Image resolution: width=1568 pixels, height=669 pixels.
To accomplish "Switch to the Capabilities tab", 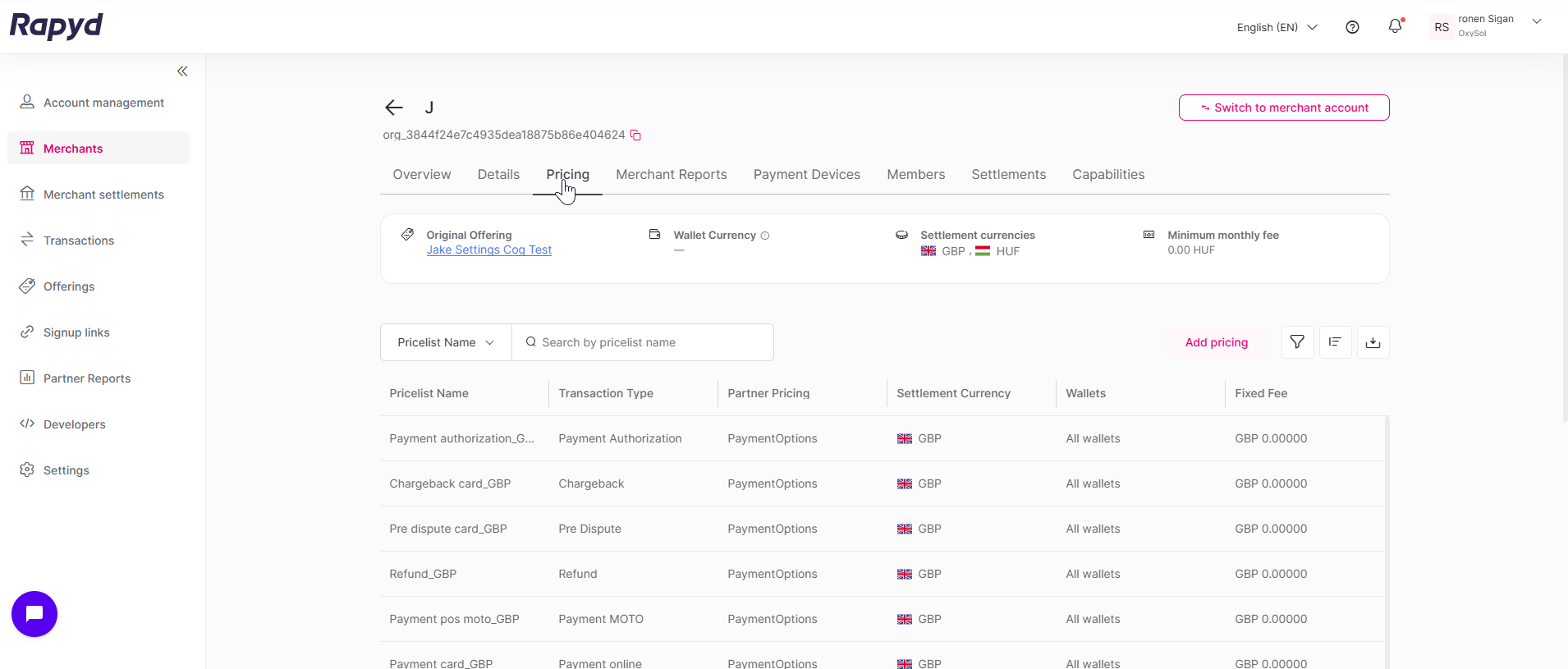I will (x=1108, y=175).
